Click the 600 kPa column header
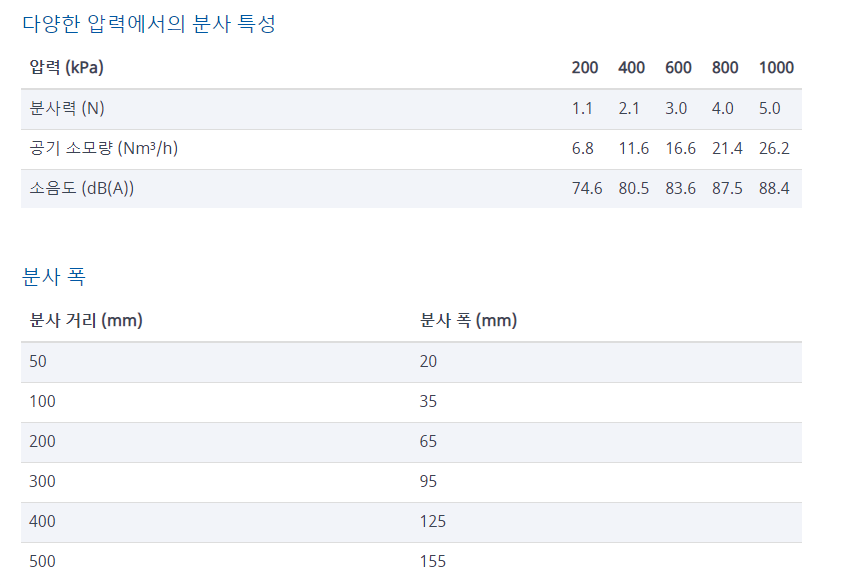Image resolution: width=843 pixels, height=585 pixels. click(x=678, y=68)
